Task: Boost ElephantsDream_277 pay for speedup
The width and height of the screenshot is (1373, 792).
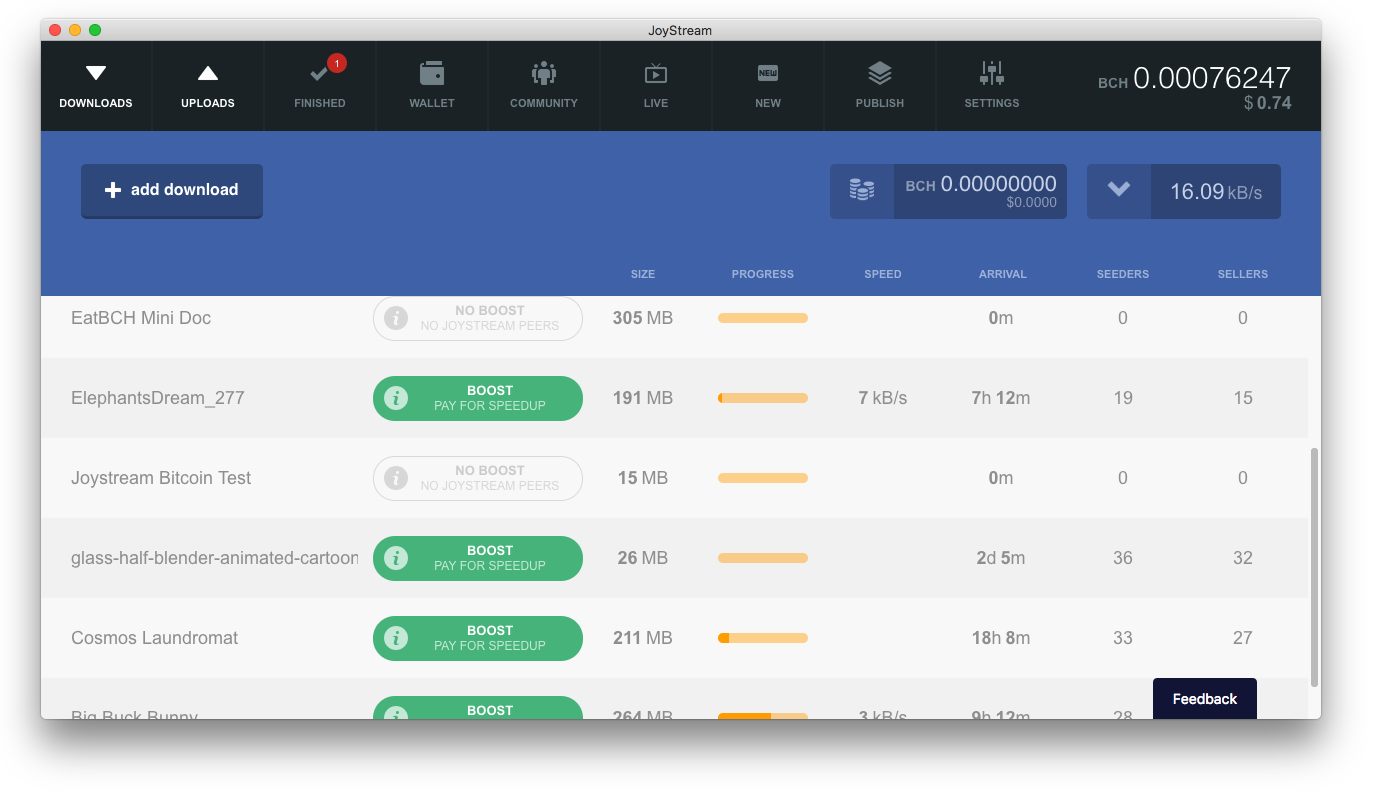Action: (x=478, y=398)
